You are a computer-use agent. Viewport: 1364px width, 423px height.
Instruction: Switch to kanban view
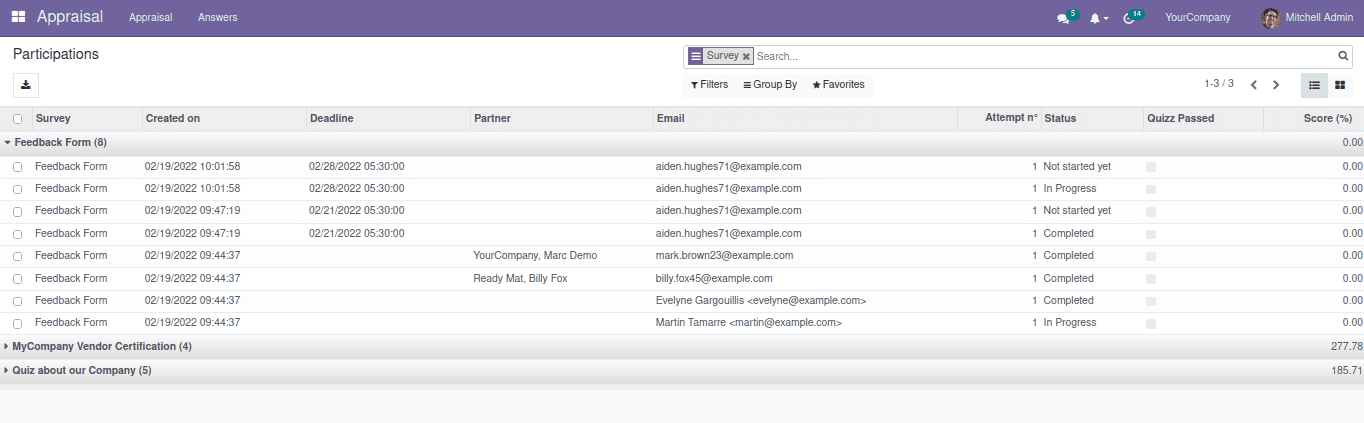pos(1340,85)
